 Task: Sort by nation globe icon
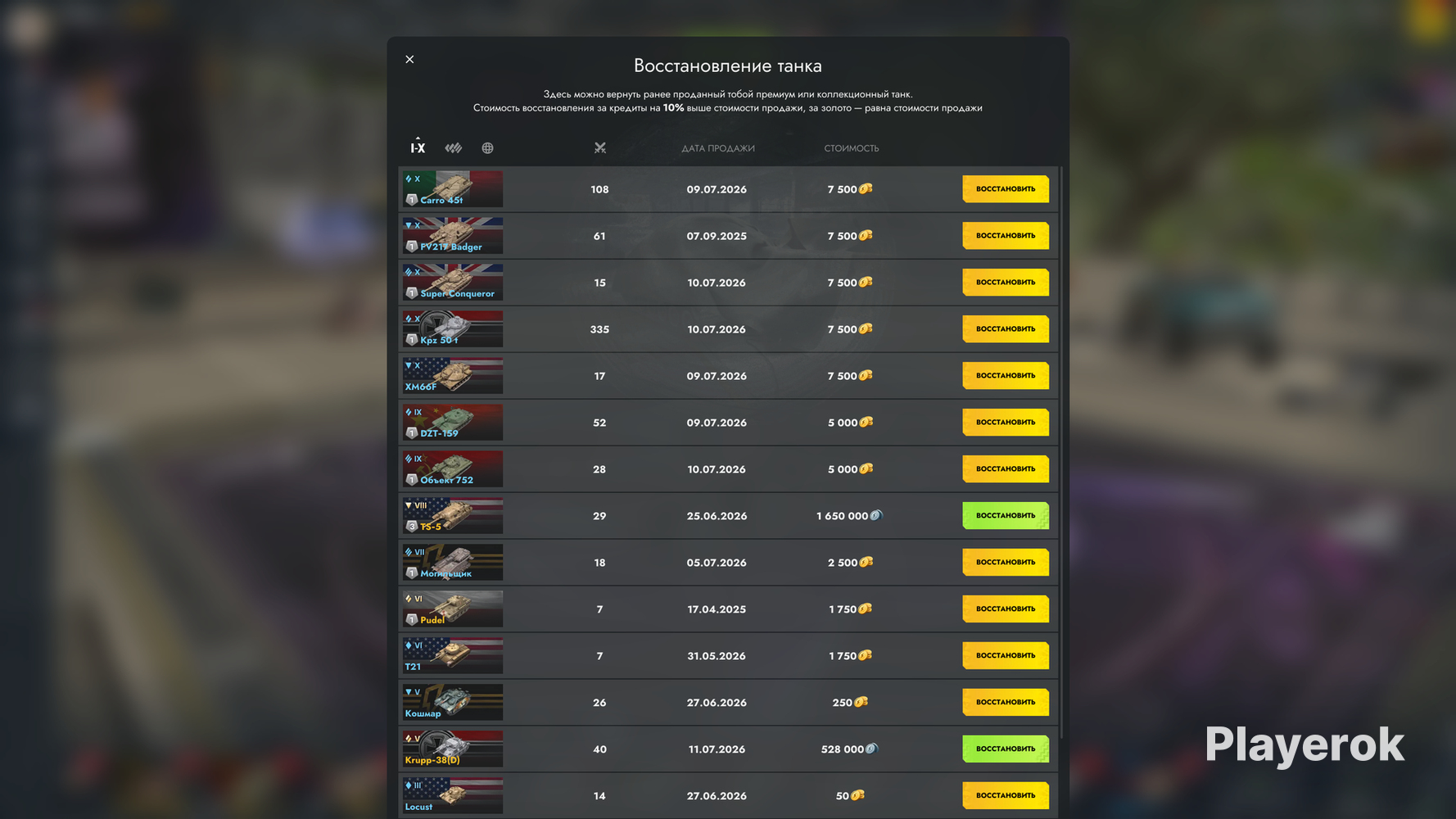coord(487,148)
